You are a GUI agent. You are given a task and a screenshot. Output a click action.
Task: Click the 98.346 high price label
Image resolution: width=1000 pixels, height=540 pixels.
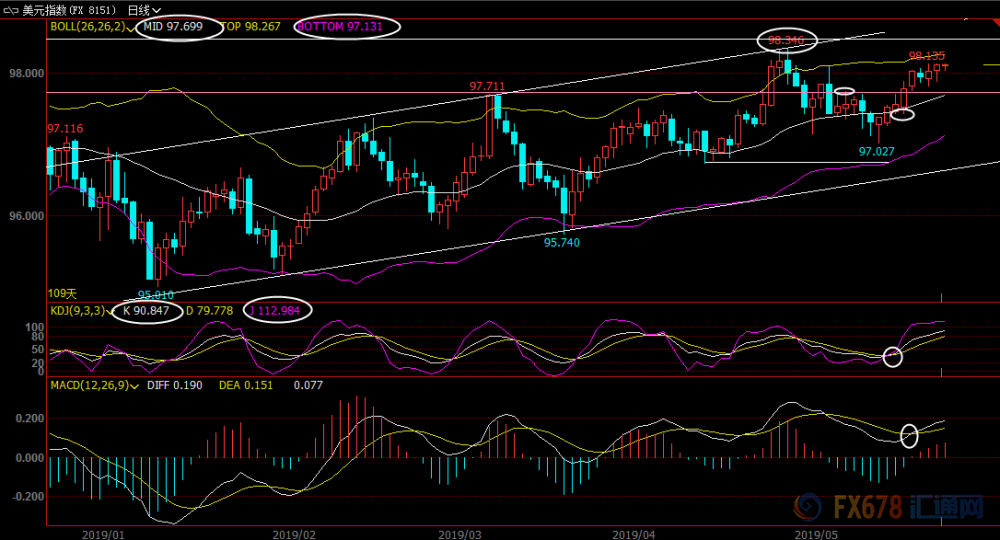[x=784, y=40]
